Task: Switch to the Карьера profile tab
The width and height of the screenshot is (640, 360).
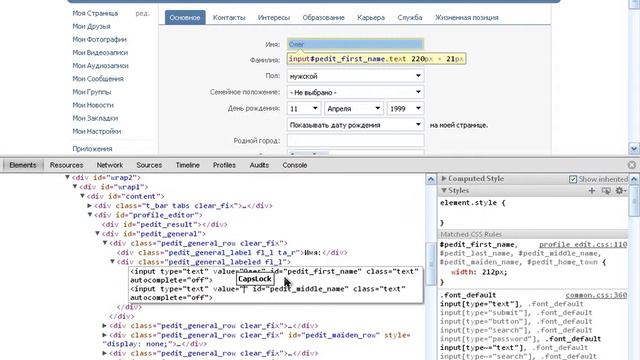Action: point(371,18)
